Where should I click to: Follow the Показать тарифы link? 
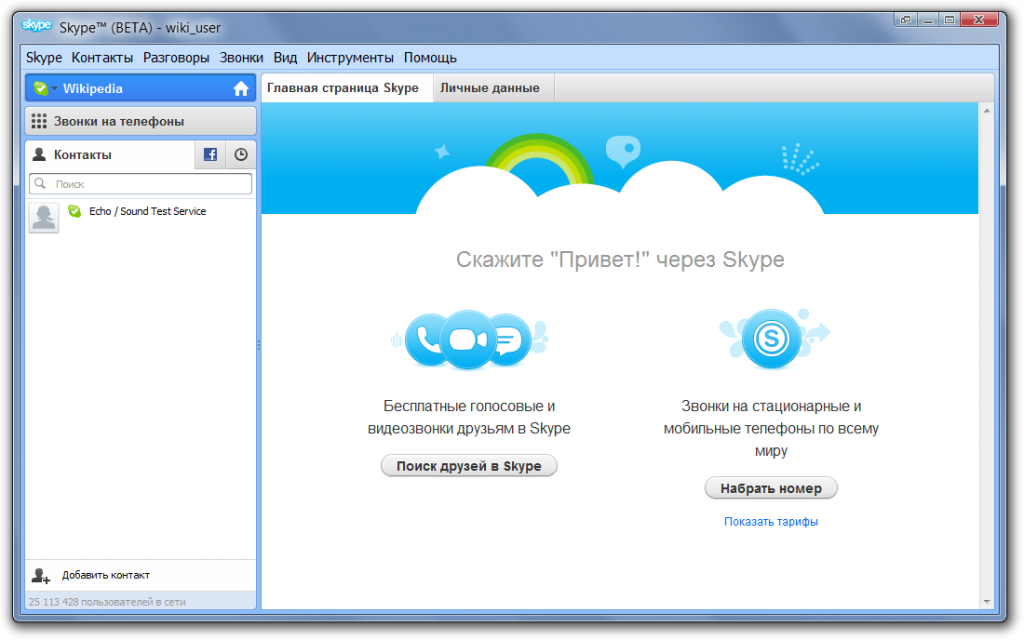click(x=771, y=522)
